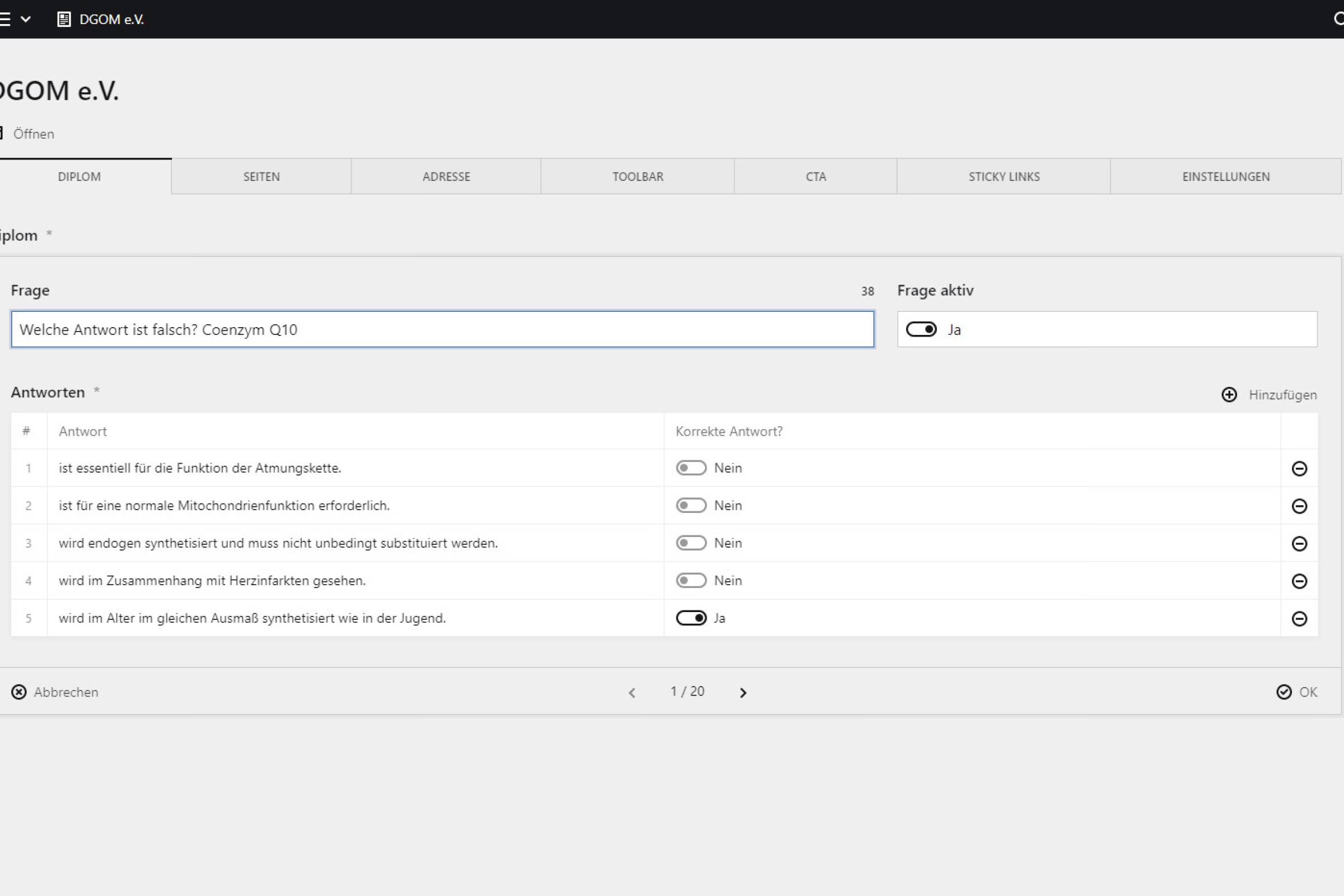Mark answer 1 as the correct answer
Screen dimensions: 1344x896
click(x=691, y=468)
